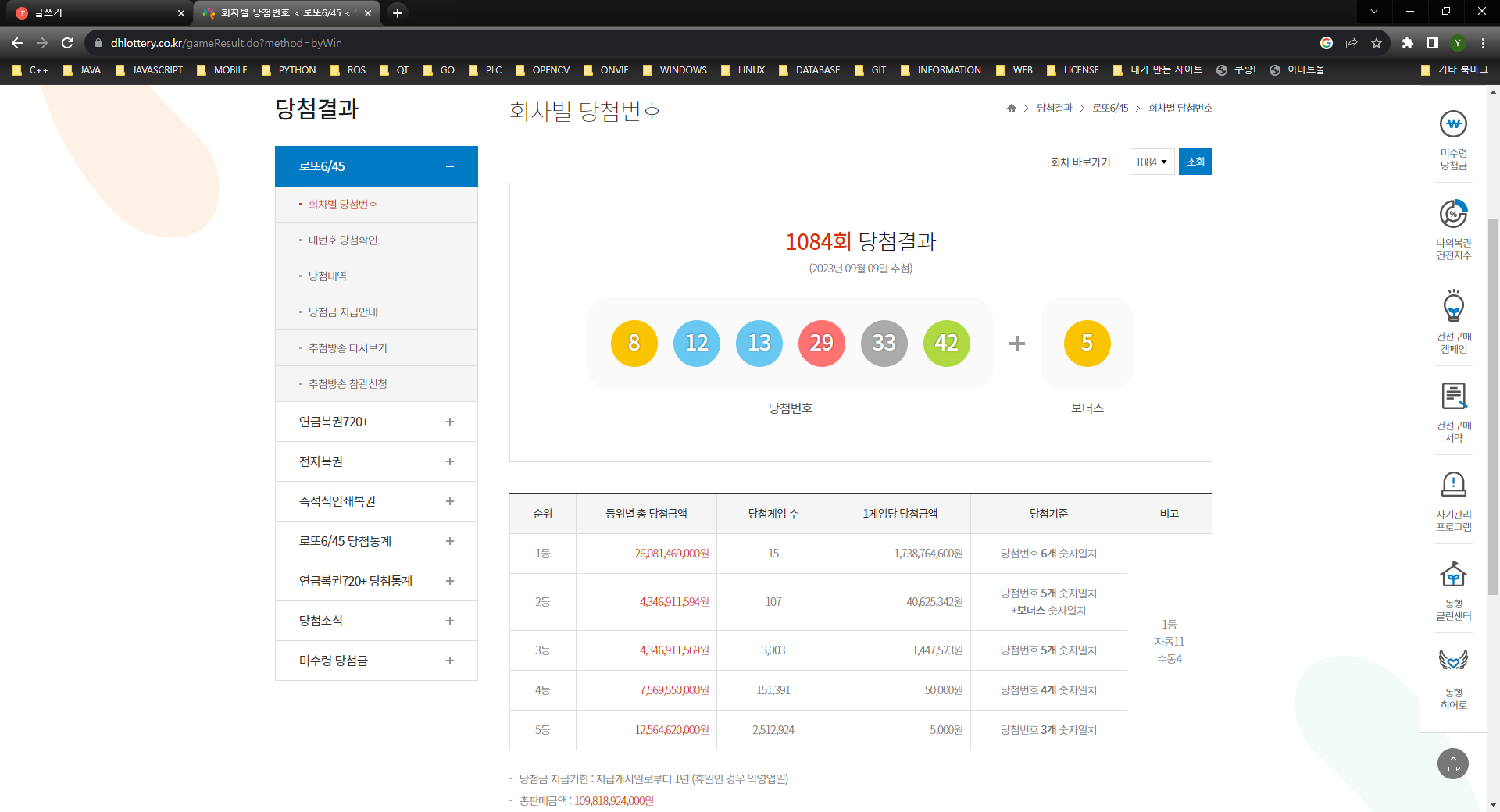Click the yellow winning ball 8
Screen dimensions: 1500x812
click(x=634, y=343)
